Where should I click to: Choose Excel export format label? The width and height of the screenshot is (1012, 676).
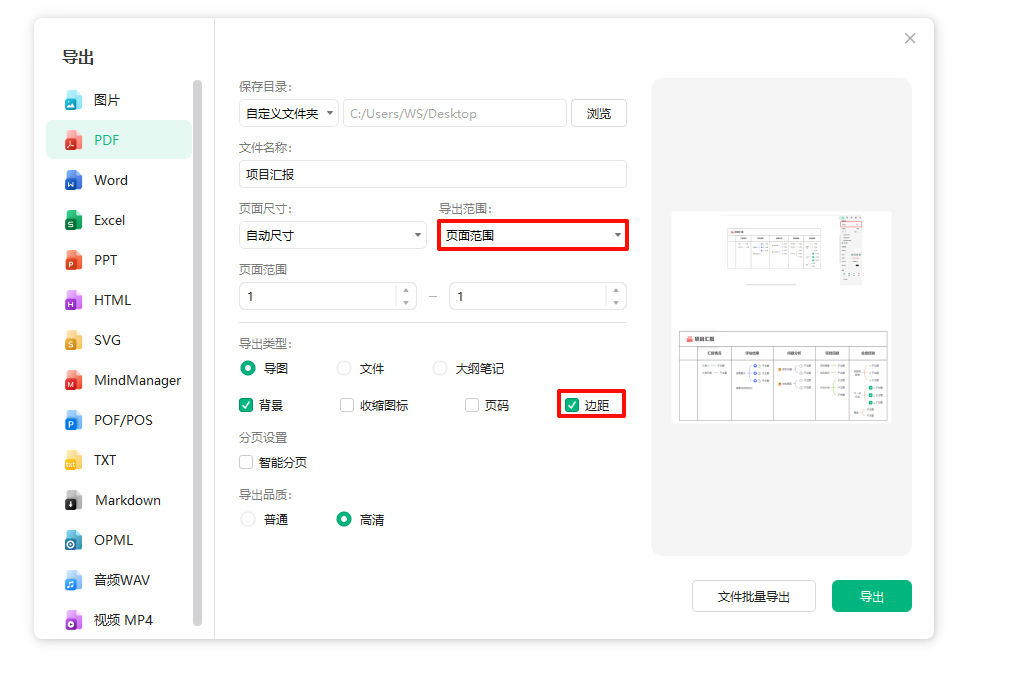click(110, 220)
